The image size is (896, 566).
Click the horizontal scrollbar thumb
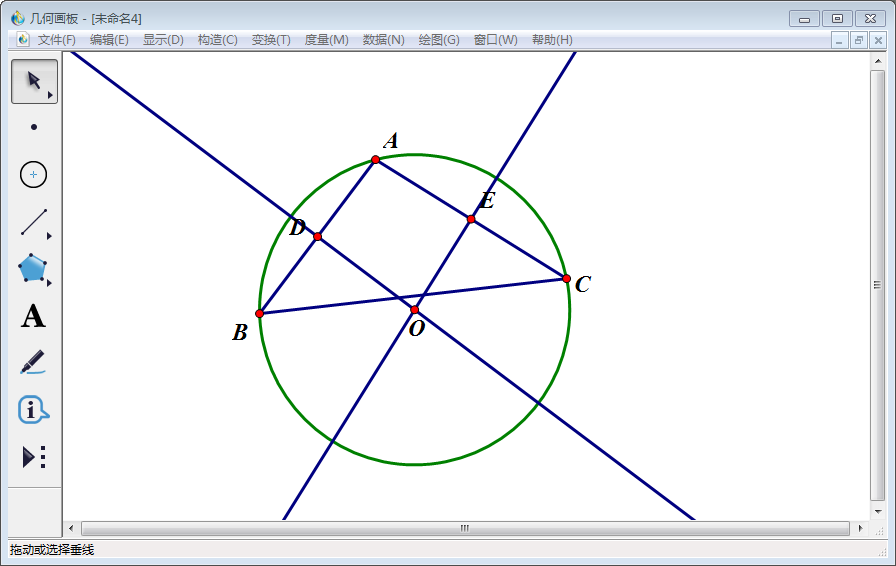point(465,528)
